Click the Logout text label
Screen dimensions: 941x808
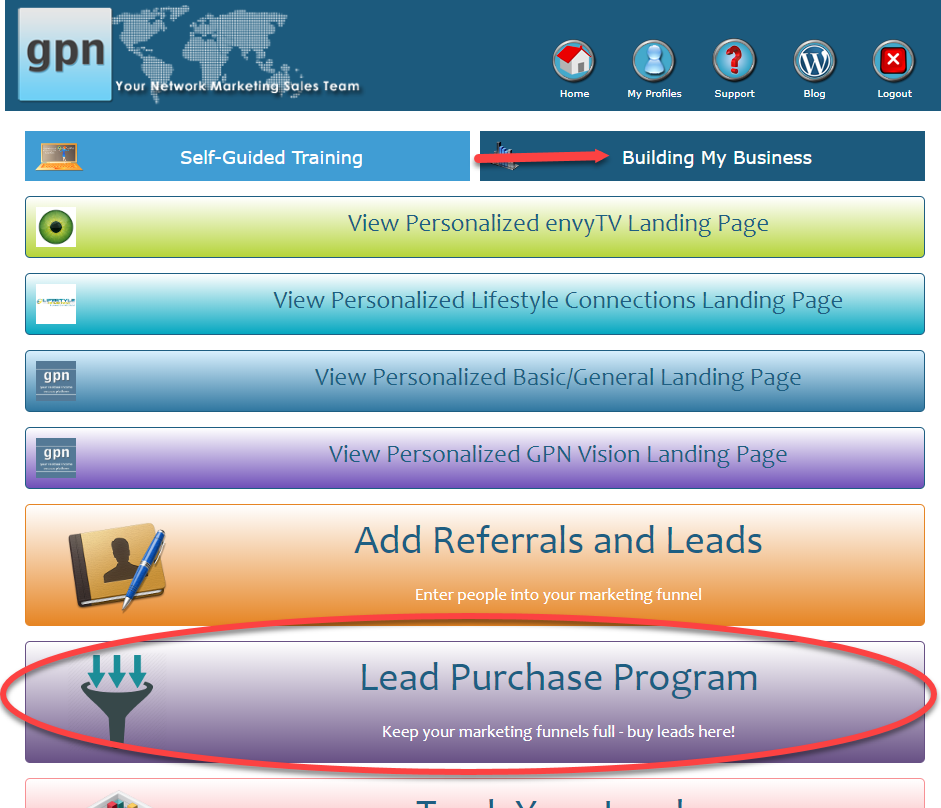coord(894,94)
